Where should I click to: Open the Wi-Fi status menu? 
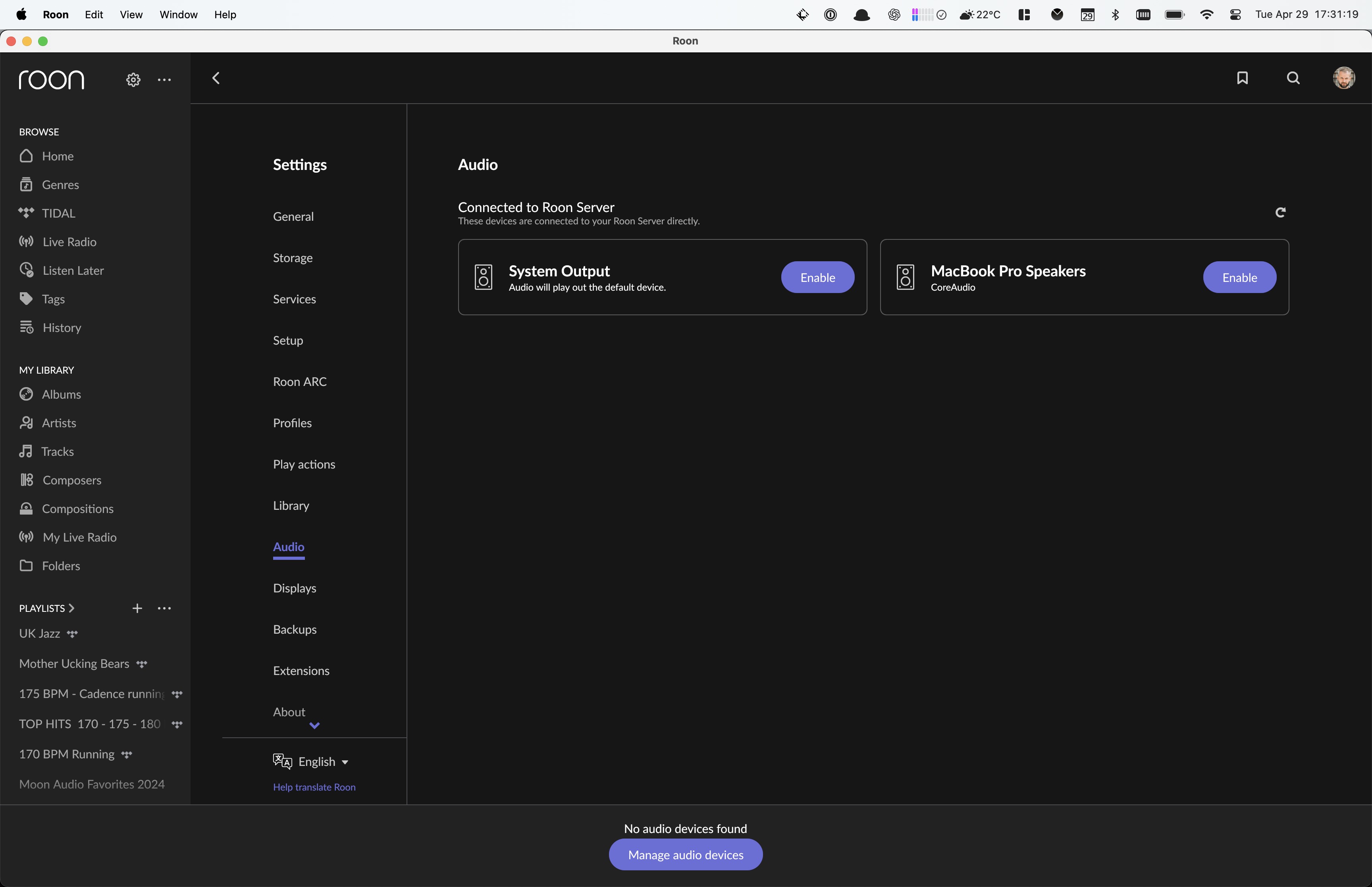[1206, 14]
